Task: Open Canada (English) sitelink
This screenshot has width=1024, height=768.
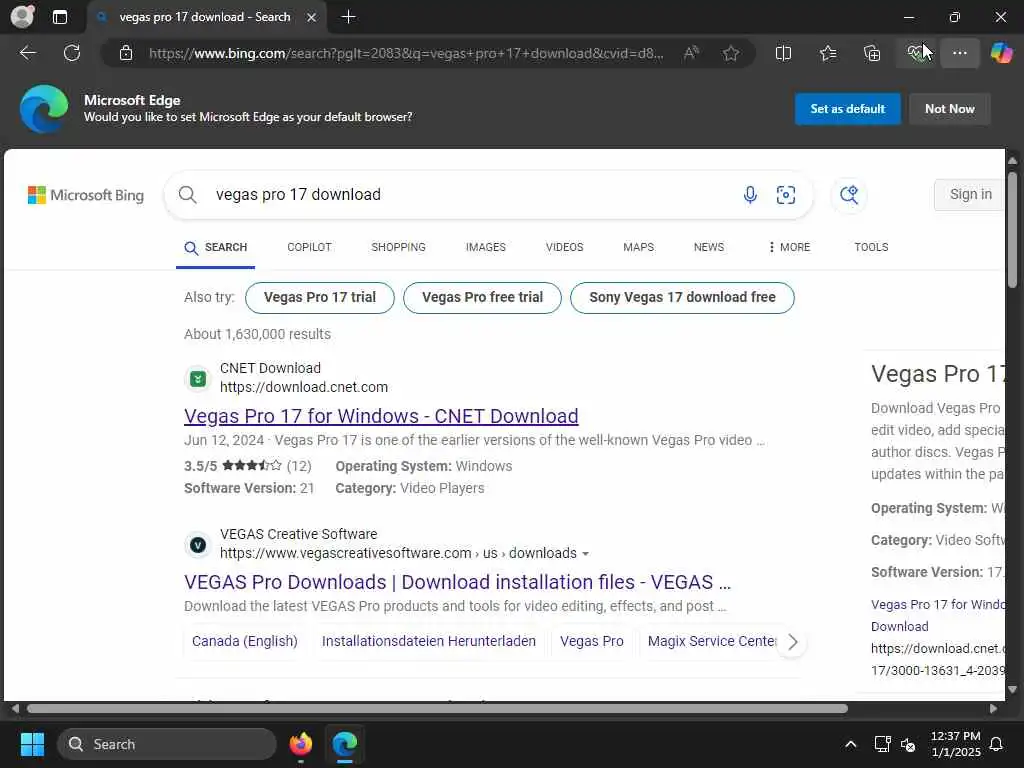Action: click(x=244, y=641)
